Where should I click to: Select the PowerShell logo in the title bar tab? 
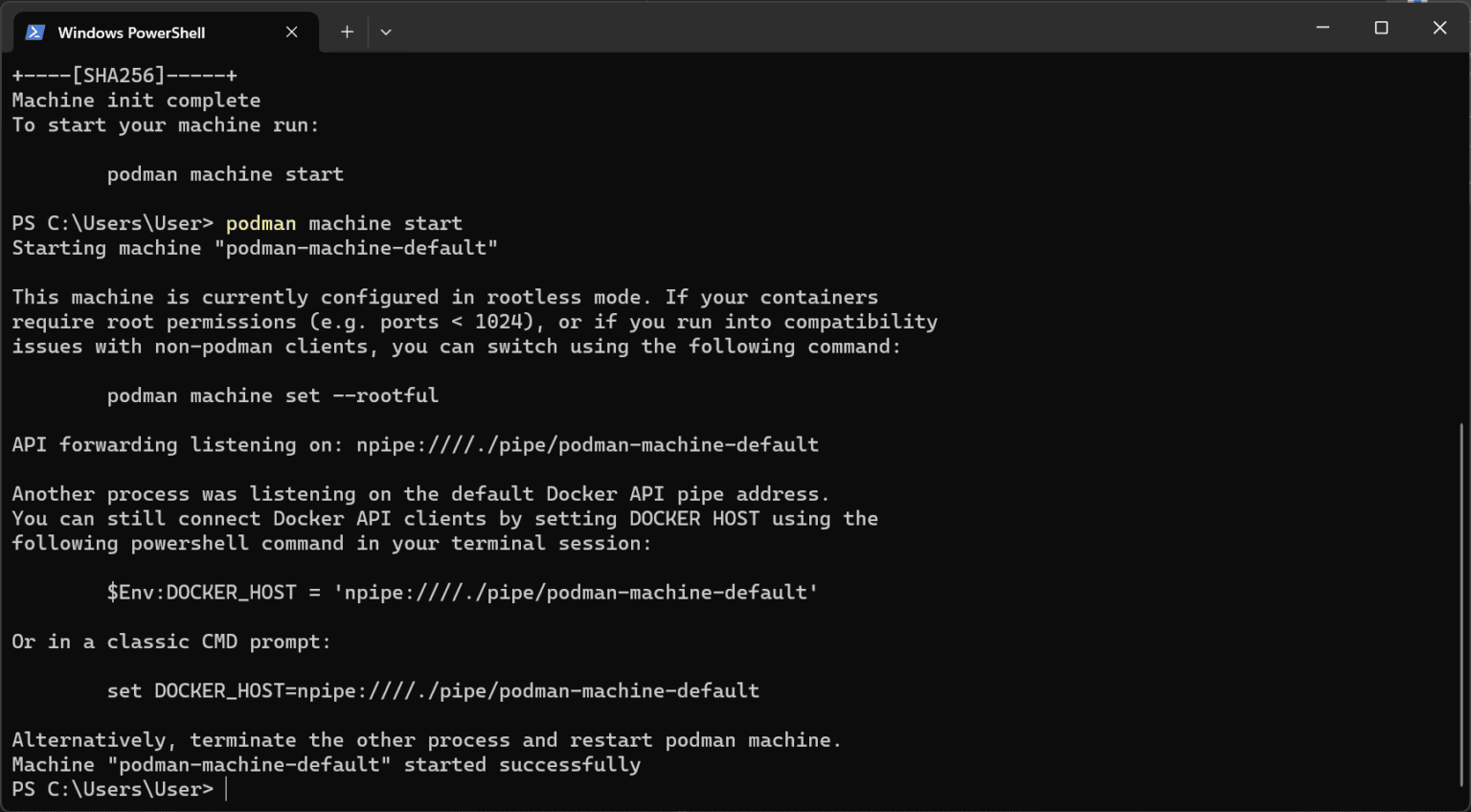[x=34, y=32]
